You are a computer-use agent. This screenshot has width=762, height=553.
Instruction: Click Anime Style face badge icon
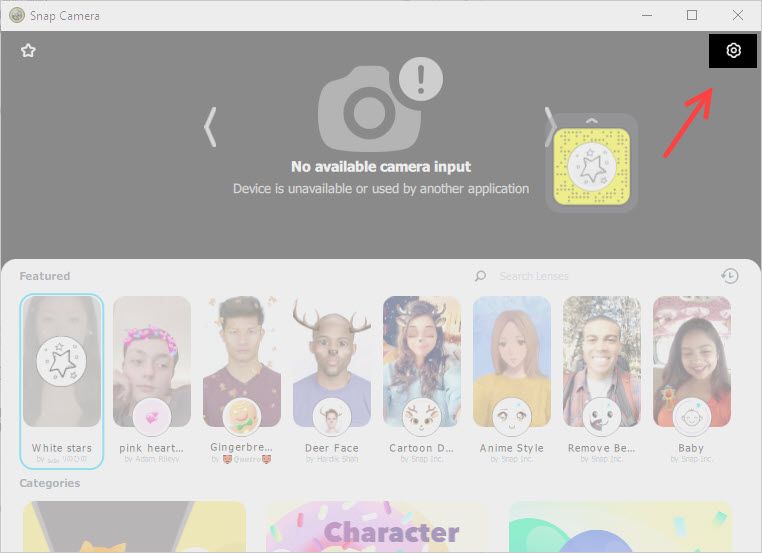512,417
